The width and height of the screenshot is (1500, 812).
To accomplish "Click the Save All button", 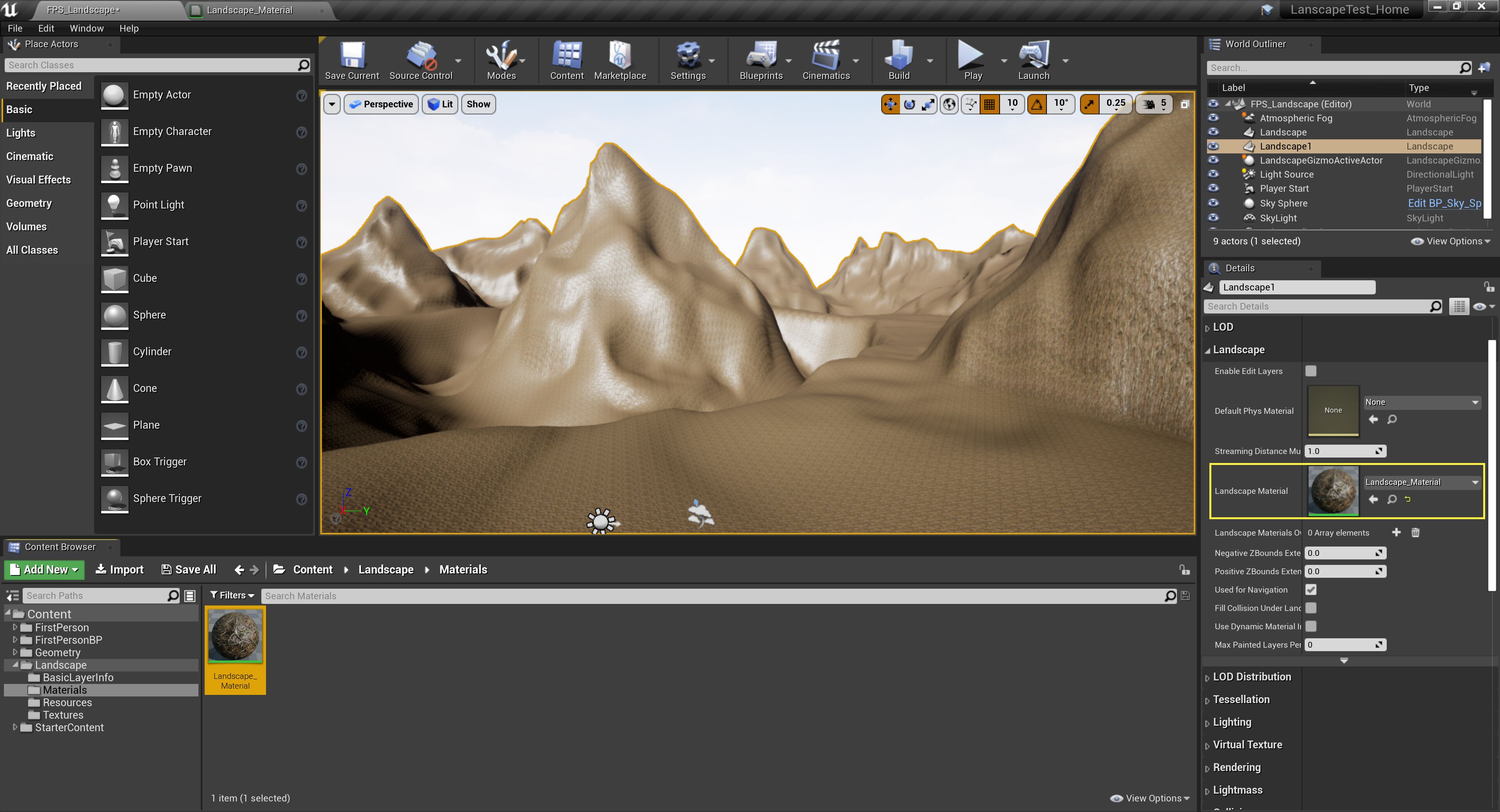I will click(189, 569).
